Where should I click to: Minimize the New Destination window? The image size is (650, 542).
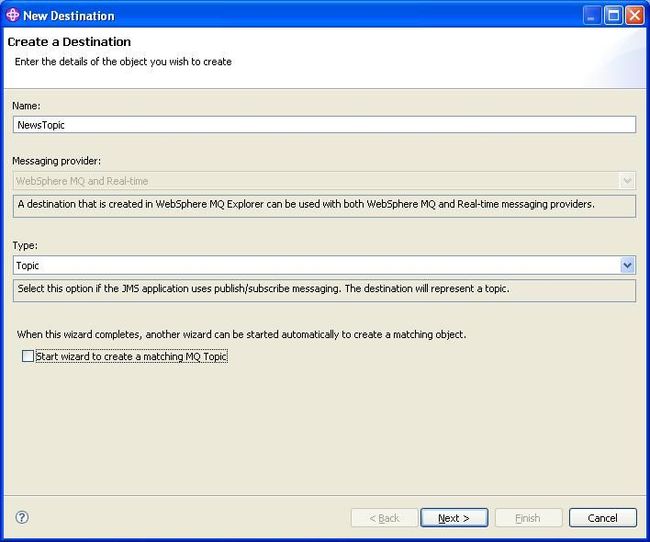592,16
